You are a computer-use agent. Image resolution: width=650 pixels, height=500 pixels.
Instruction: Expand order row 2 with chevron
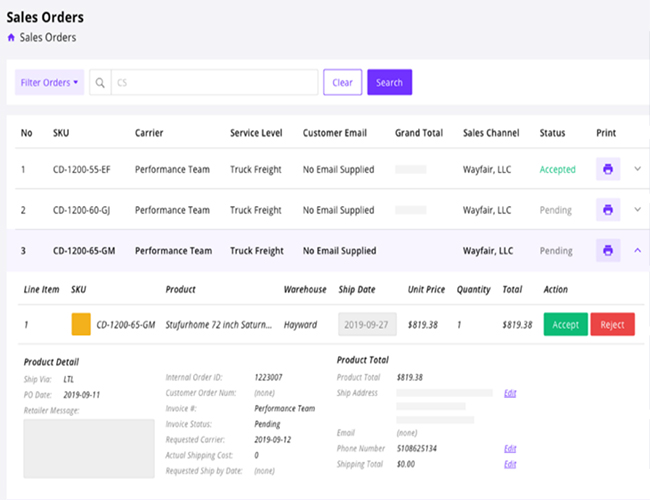pyautogui.click(x=638, y=210)
